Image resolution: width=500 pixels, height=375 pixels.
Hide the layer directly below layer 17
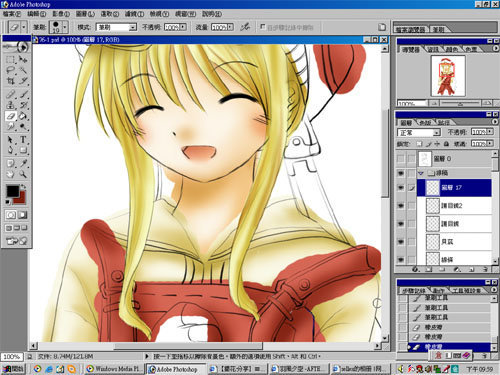tap(401, 206)
